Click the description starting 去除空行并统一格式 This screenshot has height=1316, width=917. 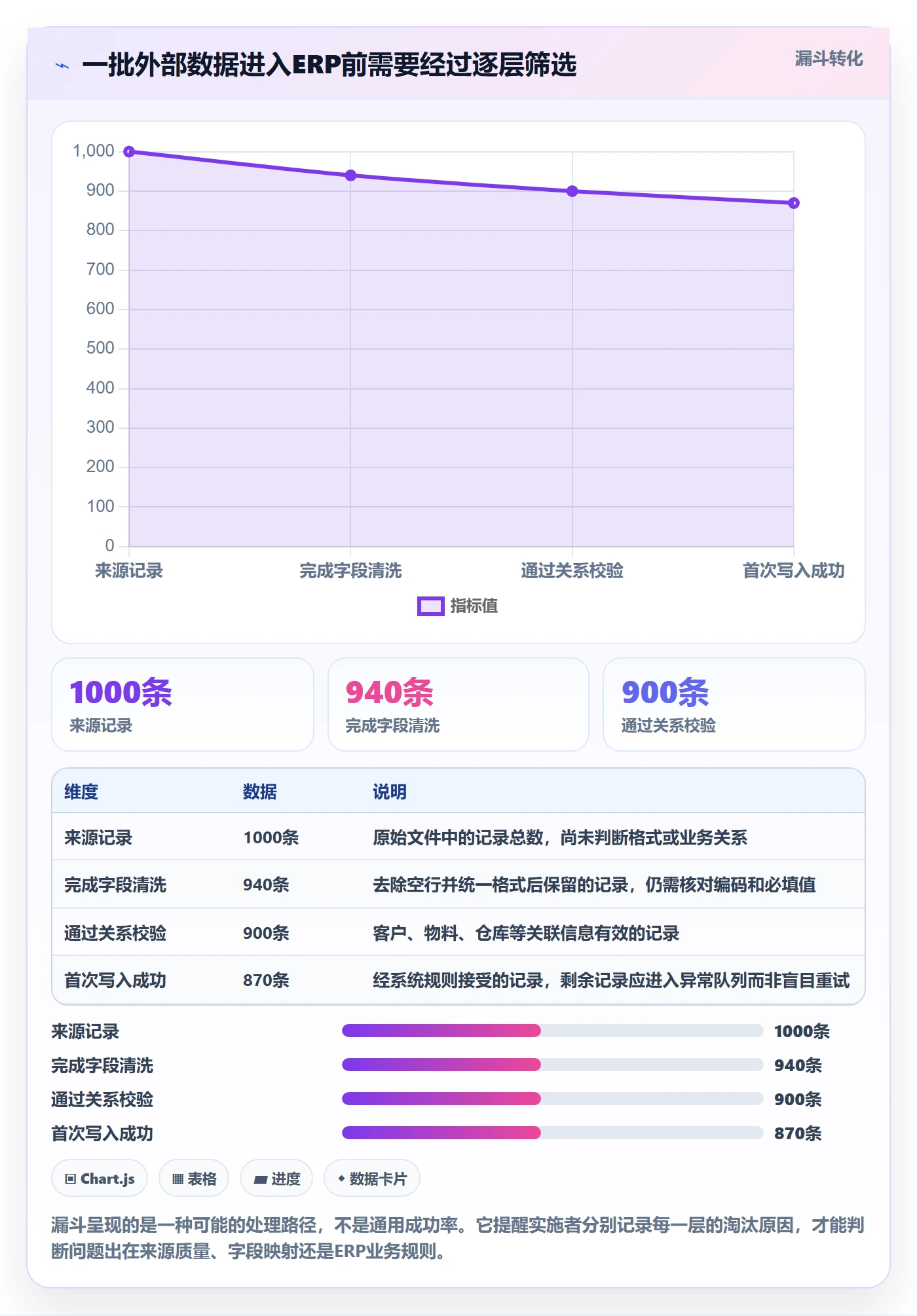coord(594,885)
